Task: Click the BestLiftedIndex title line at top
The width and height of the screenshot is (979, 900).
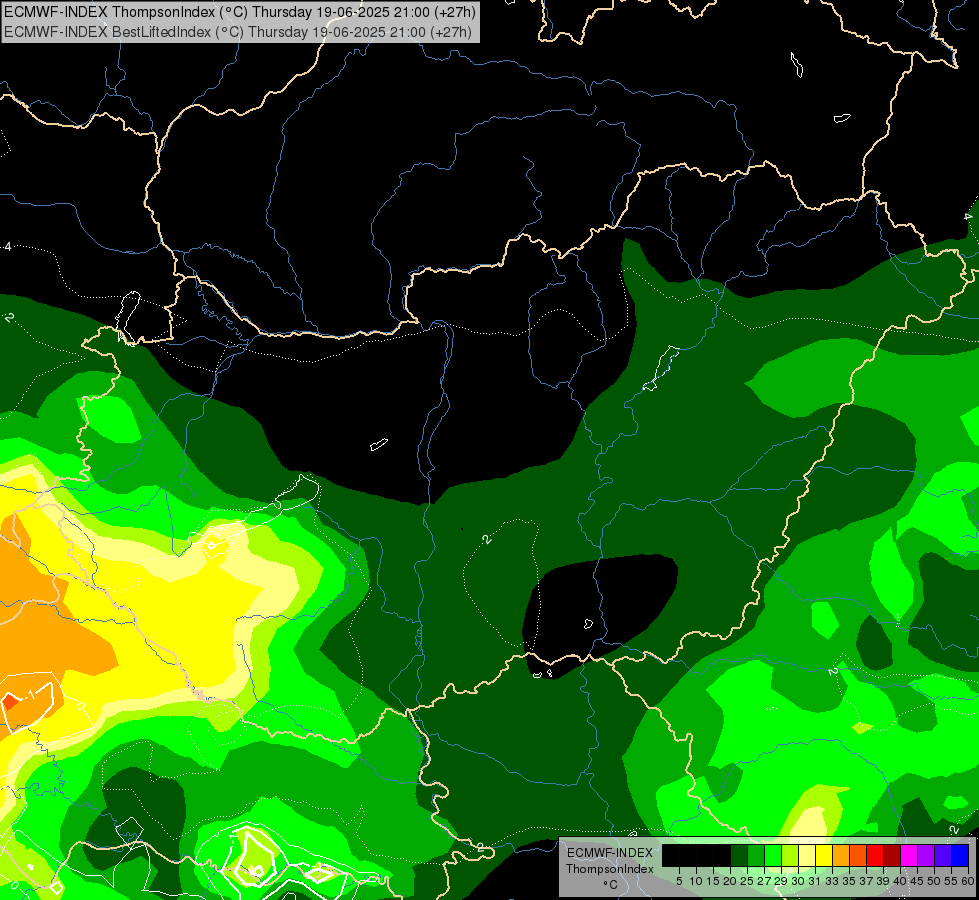Action: point(238,32)
